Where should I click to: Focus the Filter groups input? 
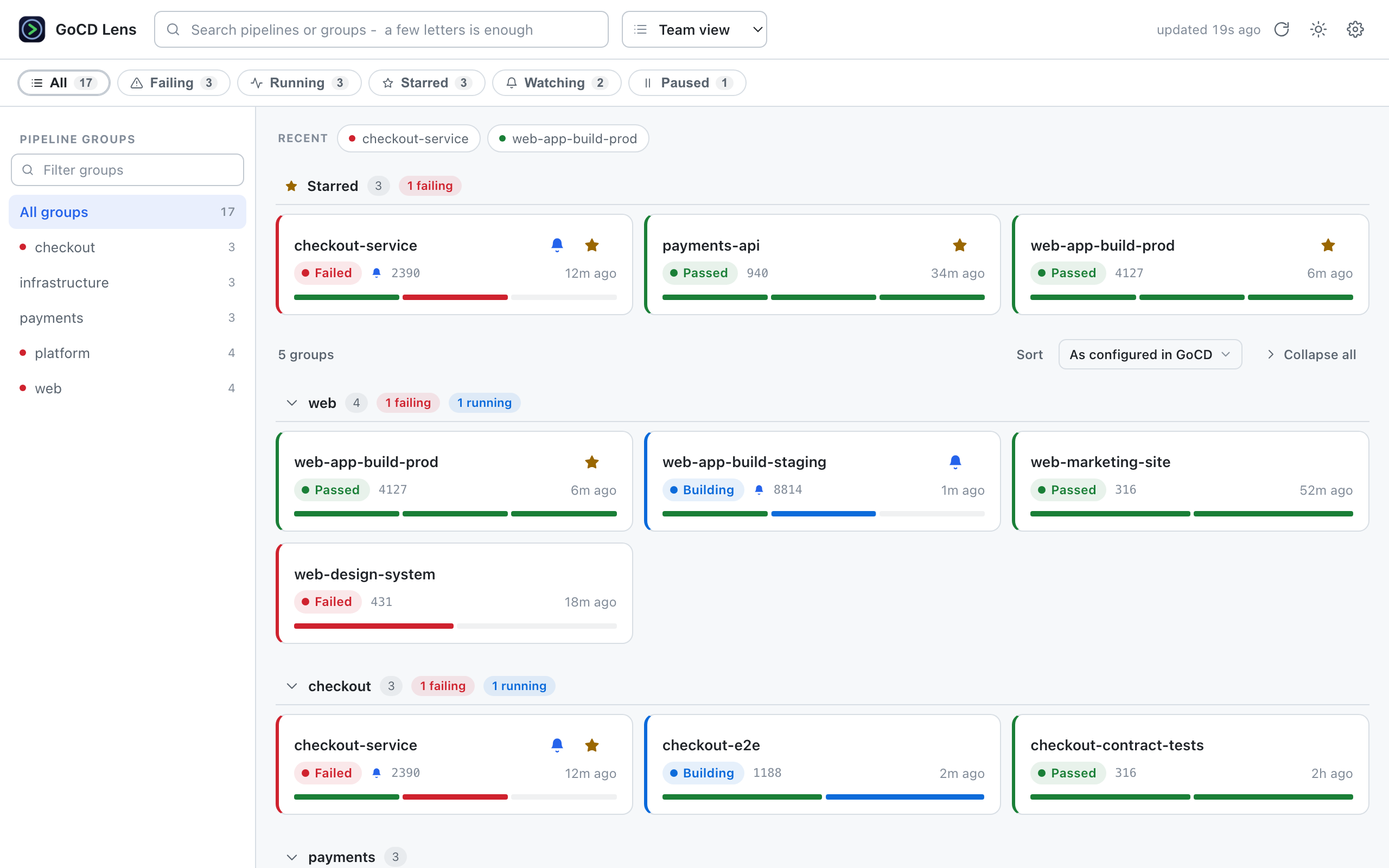pos(128,170)
